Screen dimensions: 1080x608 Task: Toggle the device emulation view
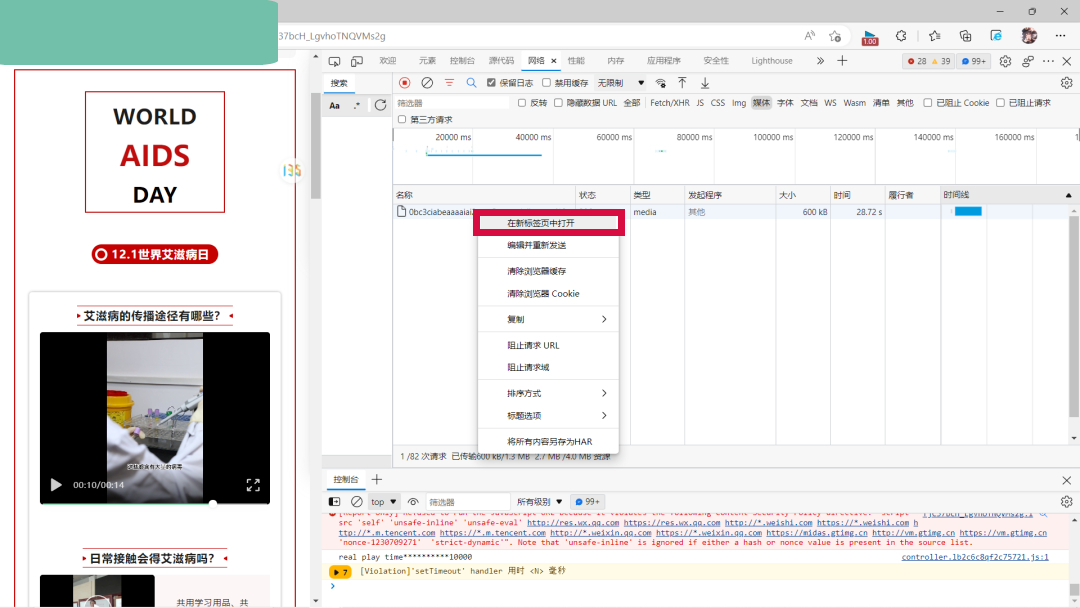(357, 60)
